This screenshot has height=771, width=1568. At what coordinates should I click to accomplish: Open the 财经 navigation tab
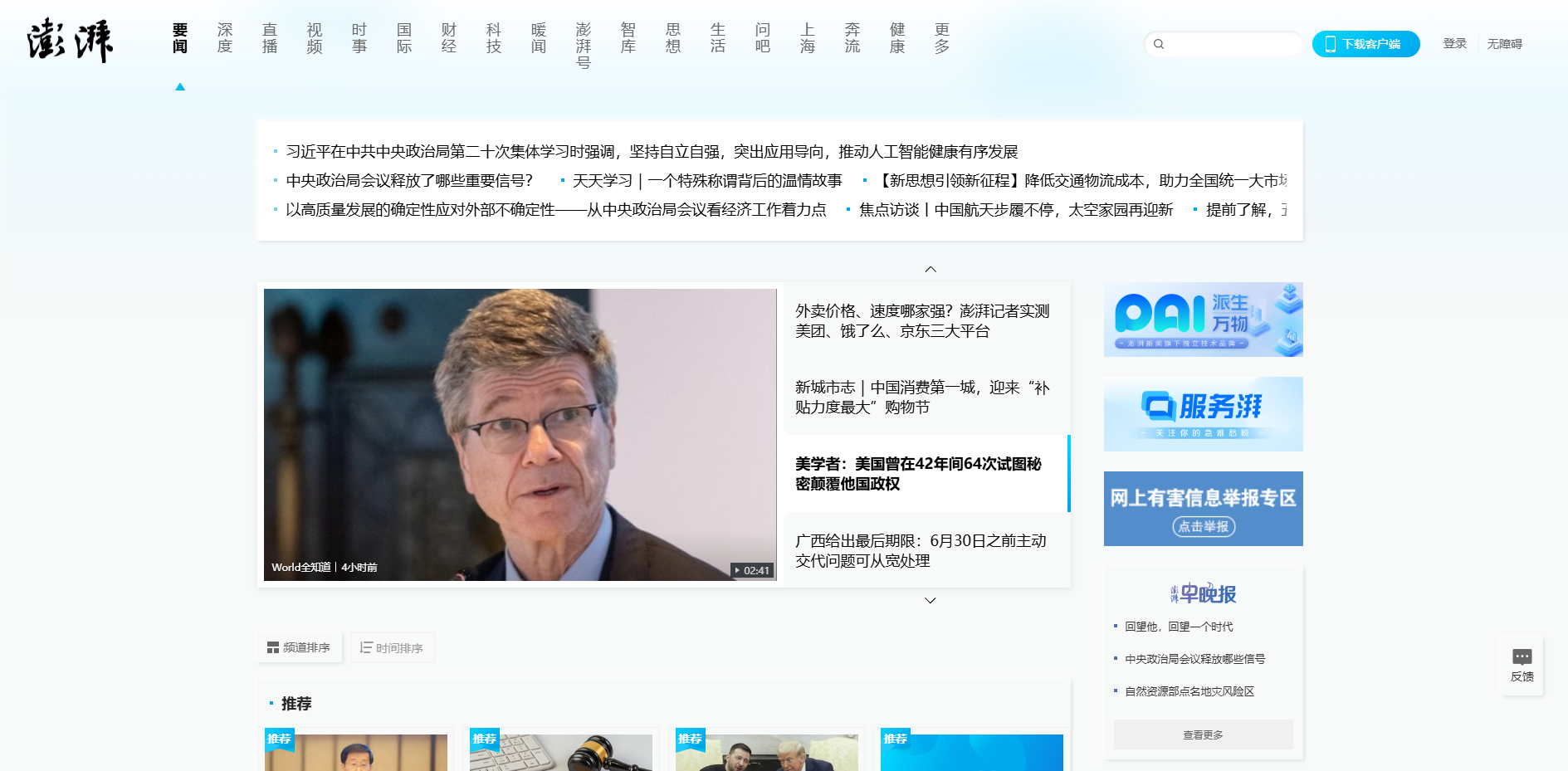click(449, 38)
